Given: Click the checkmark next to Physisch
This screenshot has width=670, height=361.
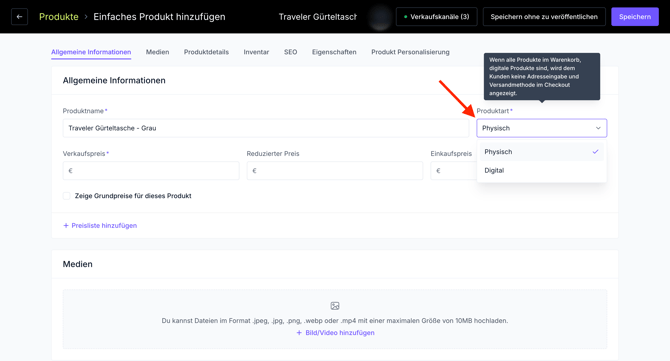Looking at the screenshot, I should click(x=595, y=152).
